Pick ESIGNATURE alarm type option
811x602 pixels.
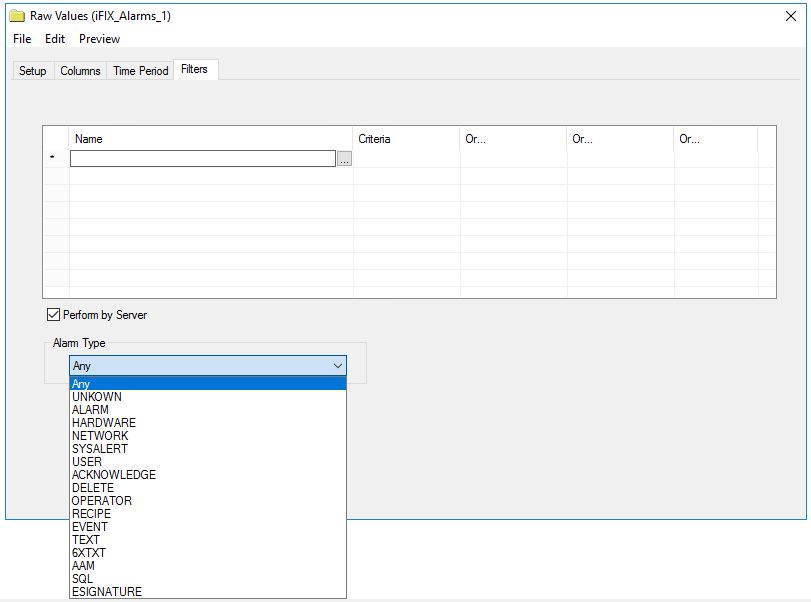(208, 592)
